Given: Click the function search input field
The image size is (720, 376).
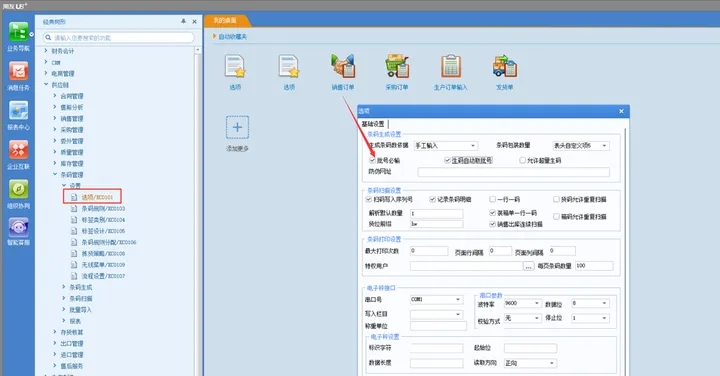Looking at the screenshot, I should tap(118, 38).
